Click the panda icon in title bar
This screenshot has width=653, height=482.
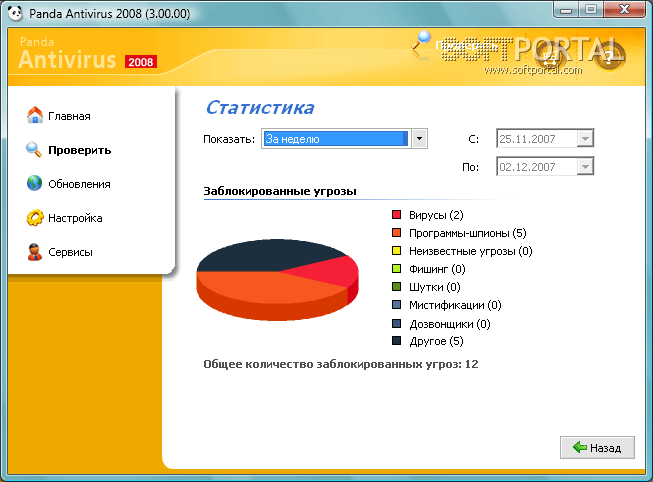click(15, 13)
